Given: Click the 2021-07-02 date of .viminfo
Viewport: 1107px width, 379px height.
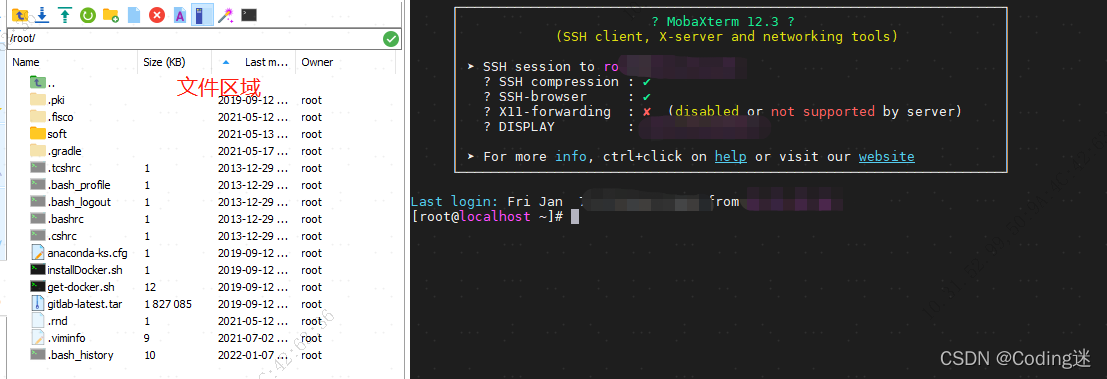Looking at the screenshot, I should (253, 338).
